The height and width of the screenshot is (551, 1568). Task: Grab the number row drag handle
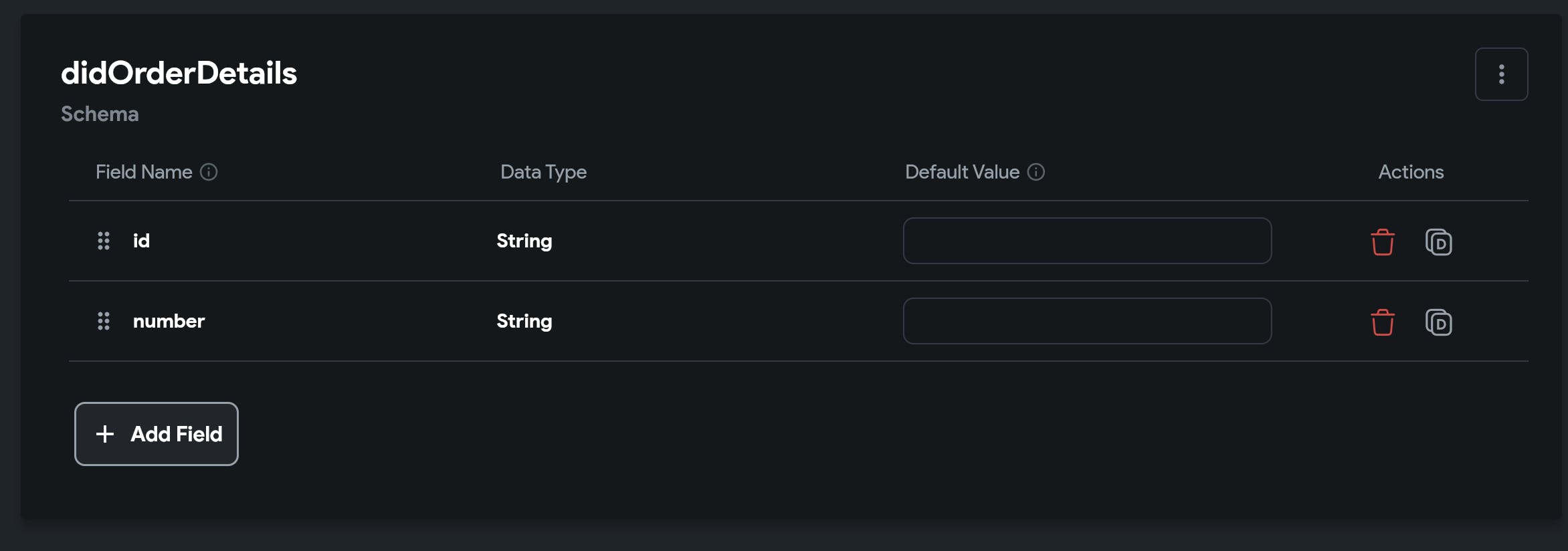104,321
